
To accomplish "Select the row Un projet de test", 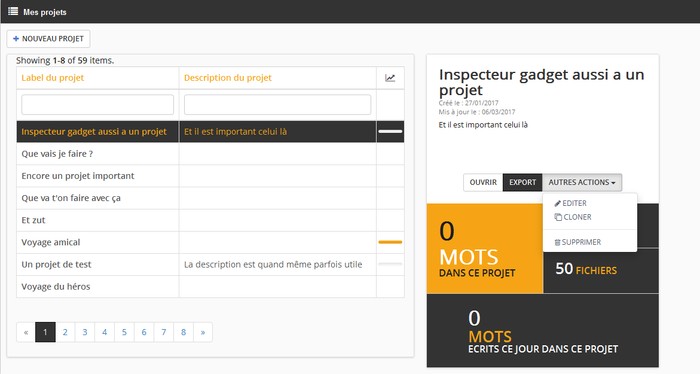I will (x=210, y=264).
